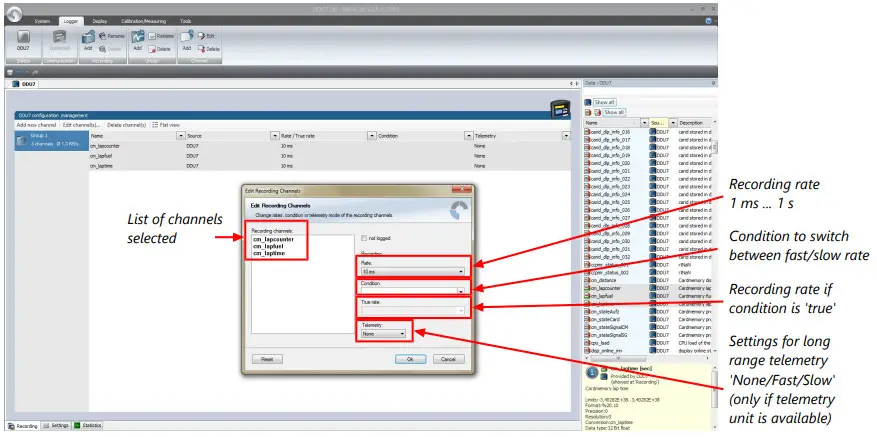Select card_dlp_info_020 in Data list
The image size is (877, 437).
[x=612, y=163]
